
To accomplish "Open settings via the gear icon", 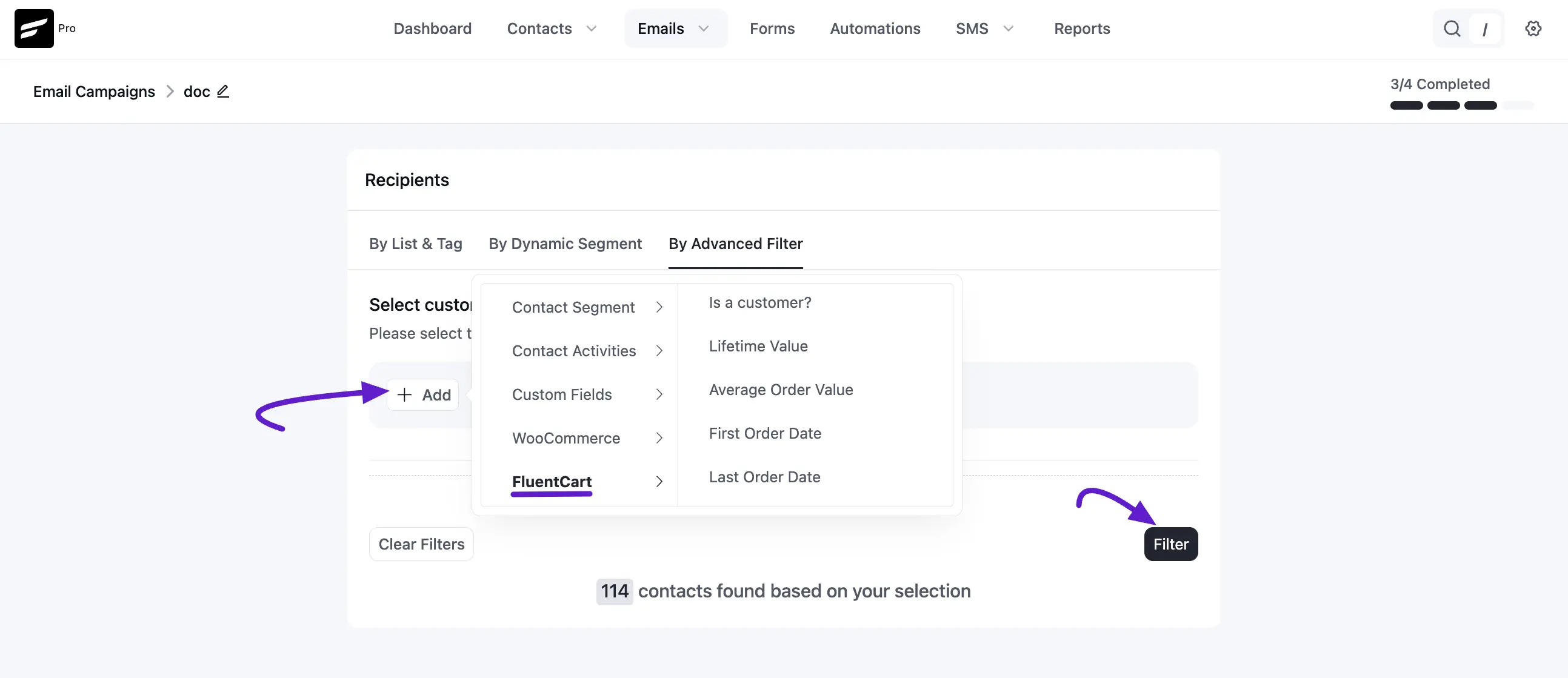I will pos(1533,28).
